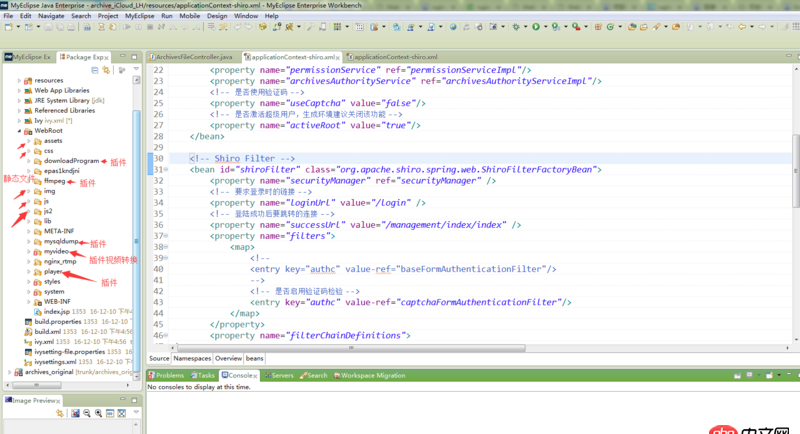Open the MyEclipse menu
Viewport: 800px width, 434px height.
(x=140, y=16)
